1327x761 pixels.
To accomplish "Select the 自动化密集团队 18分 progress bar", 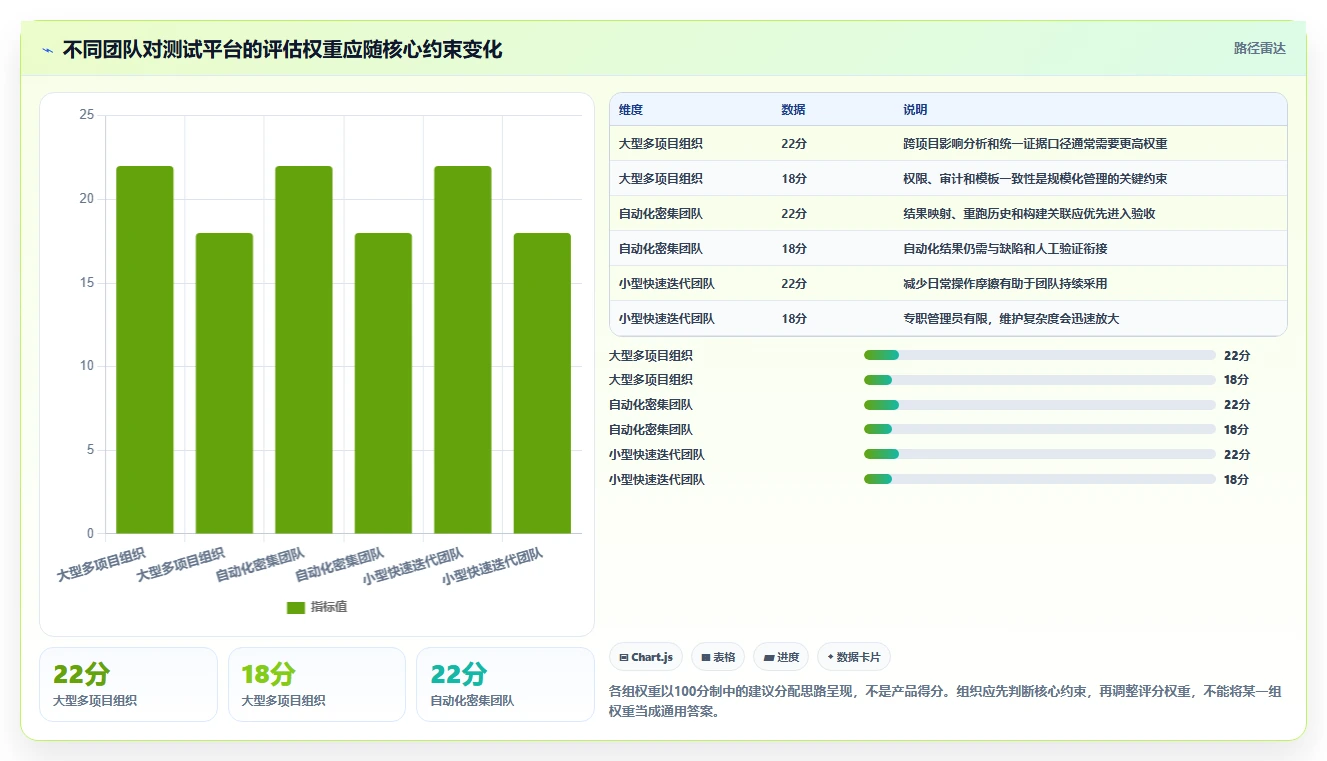I will point(1040,430).
